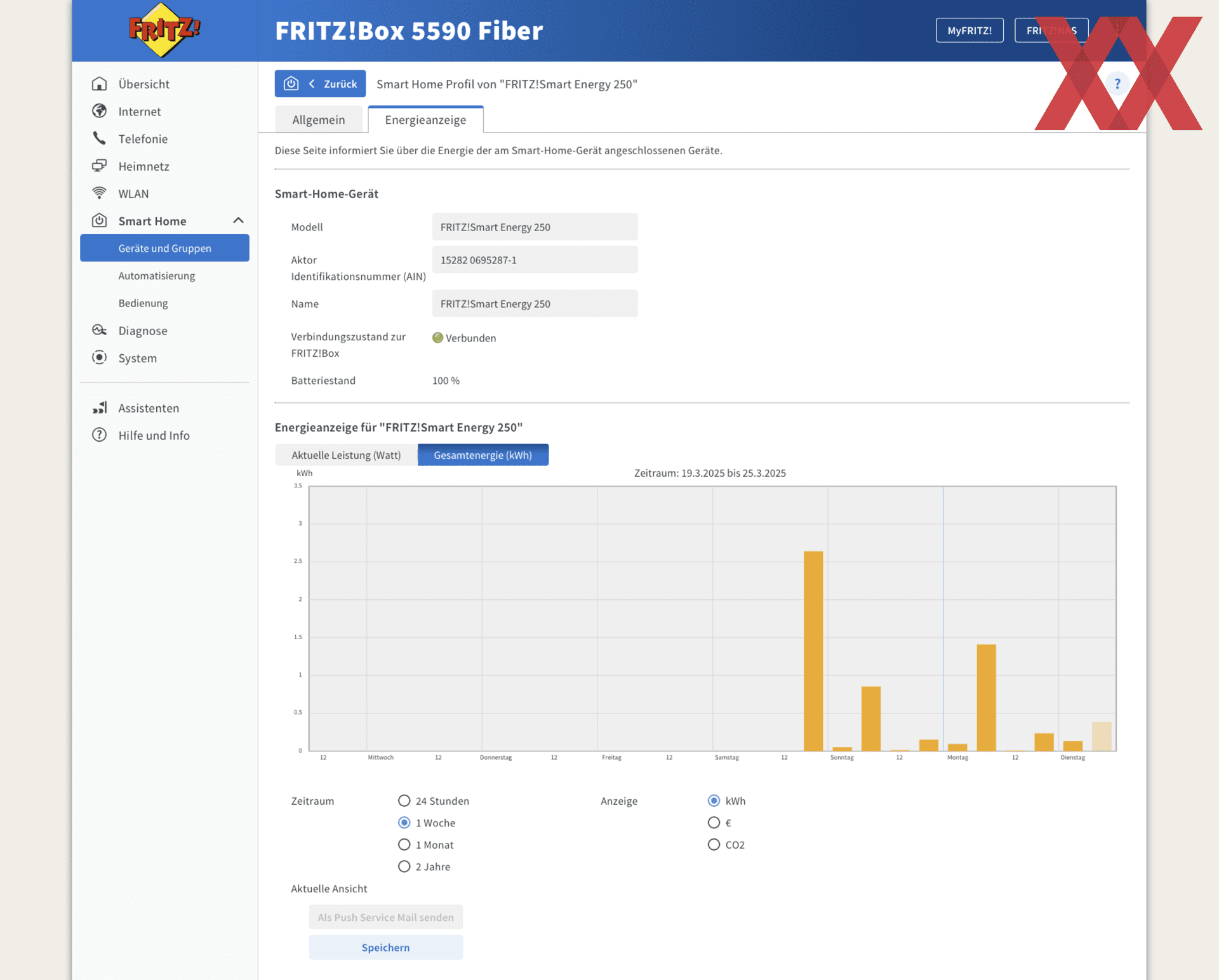Click the smart home icon in Zurück button
The height and width of the screenshot is (980, 1219).
click(x=291, y=84)
